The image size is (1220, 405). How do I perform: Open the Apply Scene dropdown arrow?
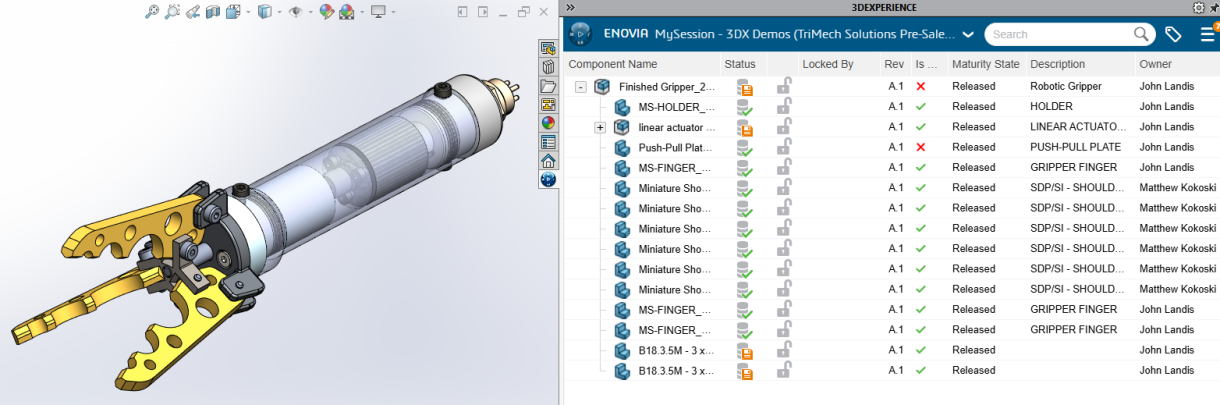coord(360,13)
